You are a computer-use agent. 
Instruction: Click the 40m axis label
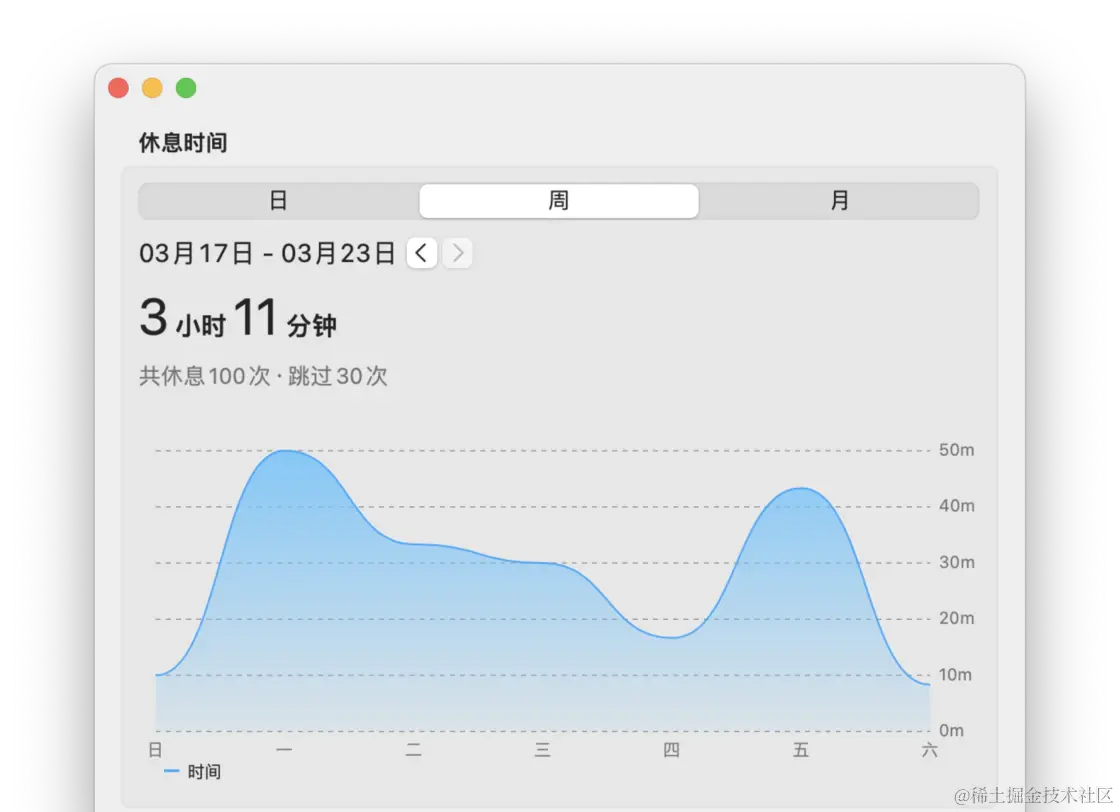point(956,506)
